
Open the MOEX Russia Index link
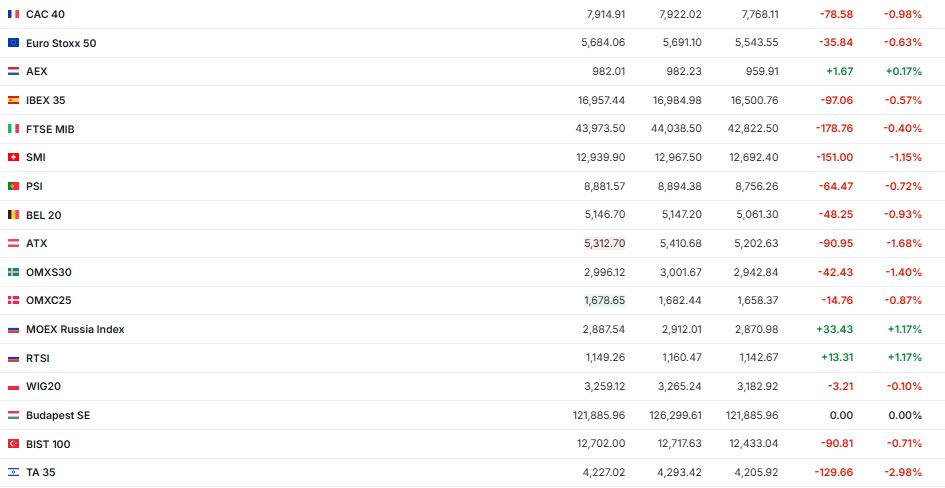click(75, 329)
